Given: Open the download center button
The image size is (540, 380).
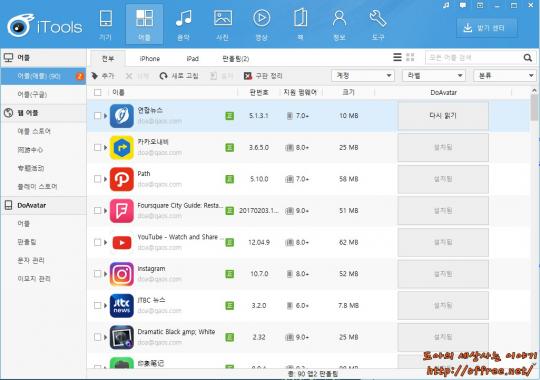Looking at the screenshot, I should (x=487, y=28).
